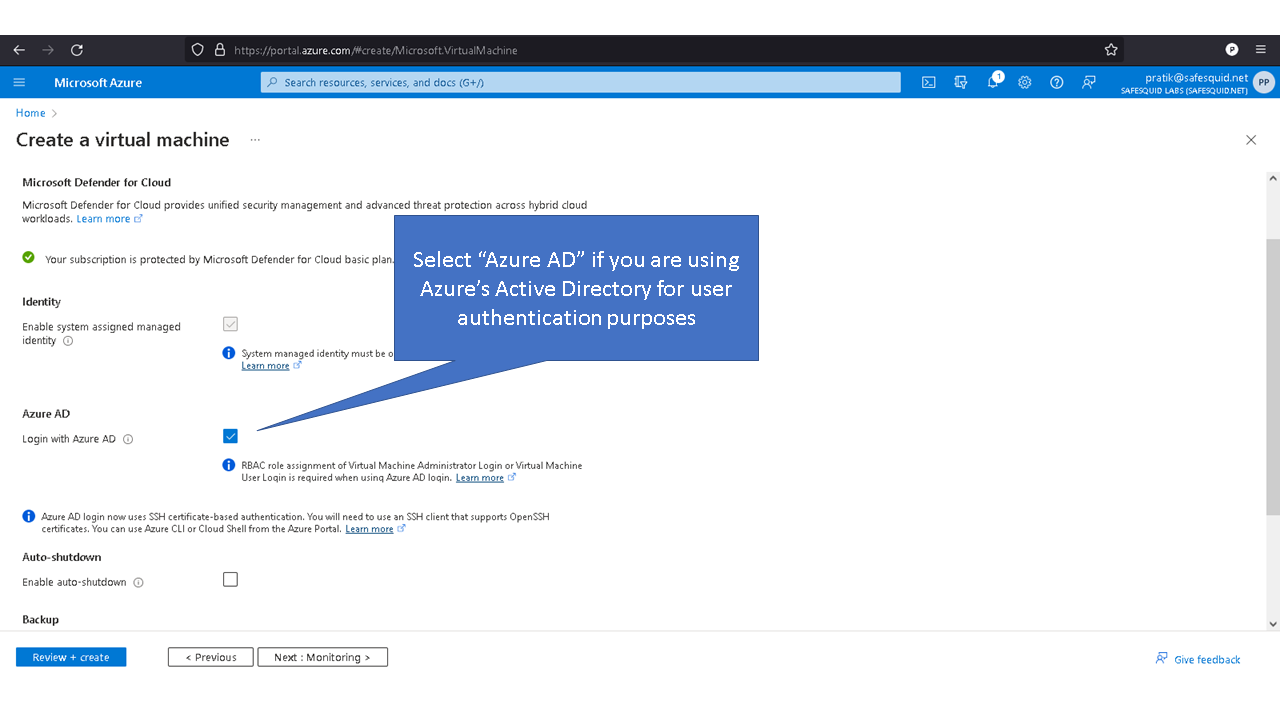The height and width of the screenshot is (720, 1280).
Task: Click the Microsoft Azure portal title
Action: point(98,82)
